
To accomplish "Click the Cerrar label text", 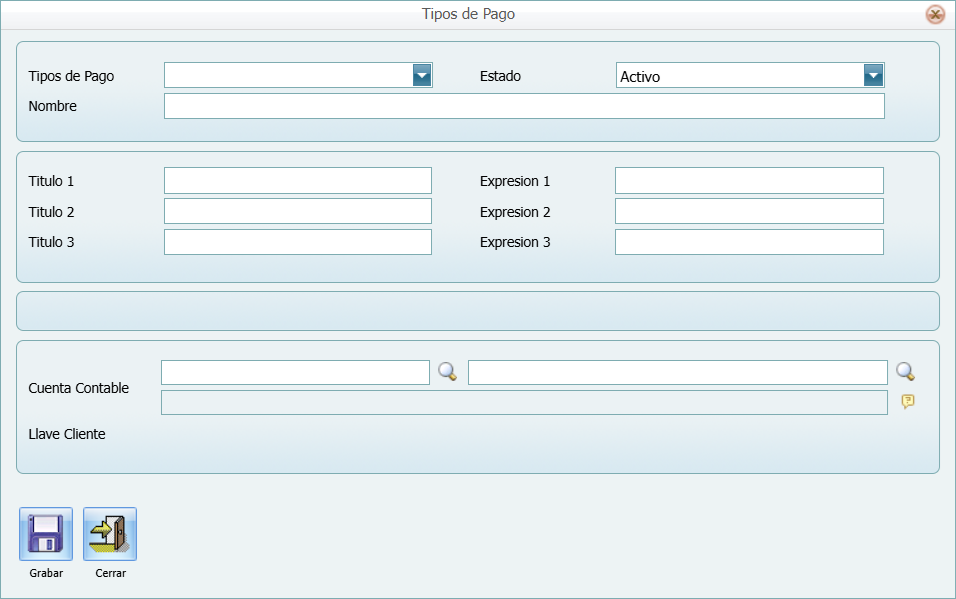I will click(x=110, y=574).
